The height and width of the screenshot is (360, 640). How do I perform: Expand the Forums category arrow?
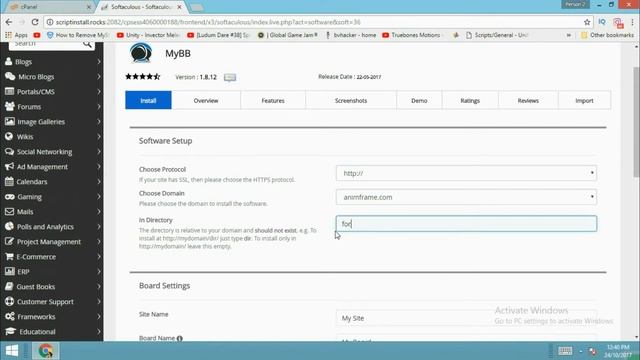click(99, 107)
